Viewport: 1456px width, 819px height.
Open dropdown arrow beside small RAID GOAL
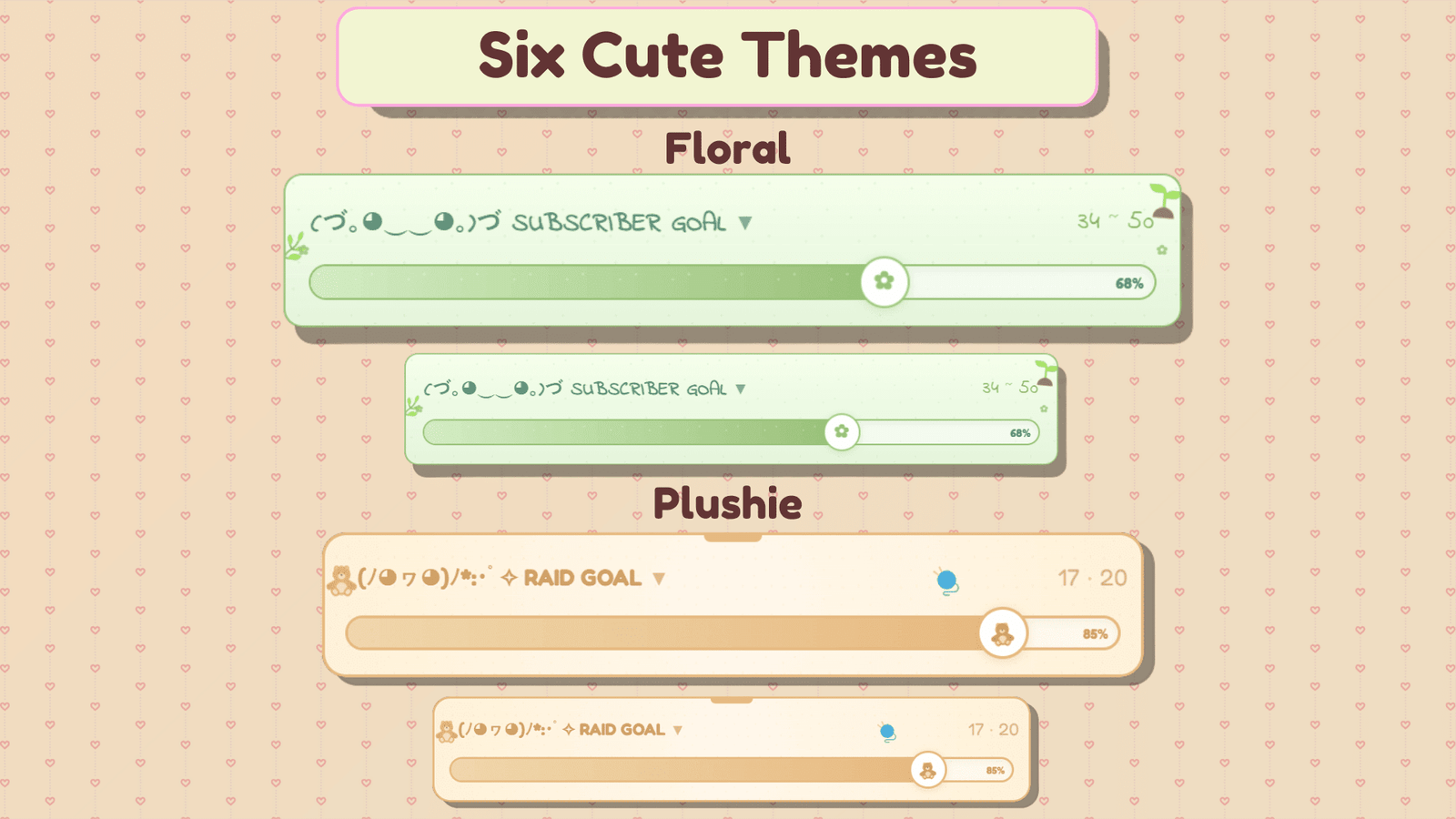tap(678, 730)
